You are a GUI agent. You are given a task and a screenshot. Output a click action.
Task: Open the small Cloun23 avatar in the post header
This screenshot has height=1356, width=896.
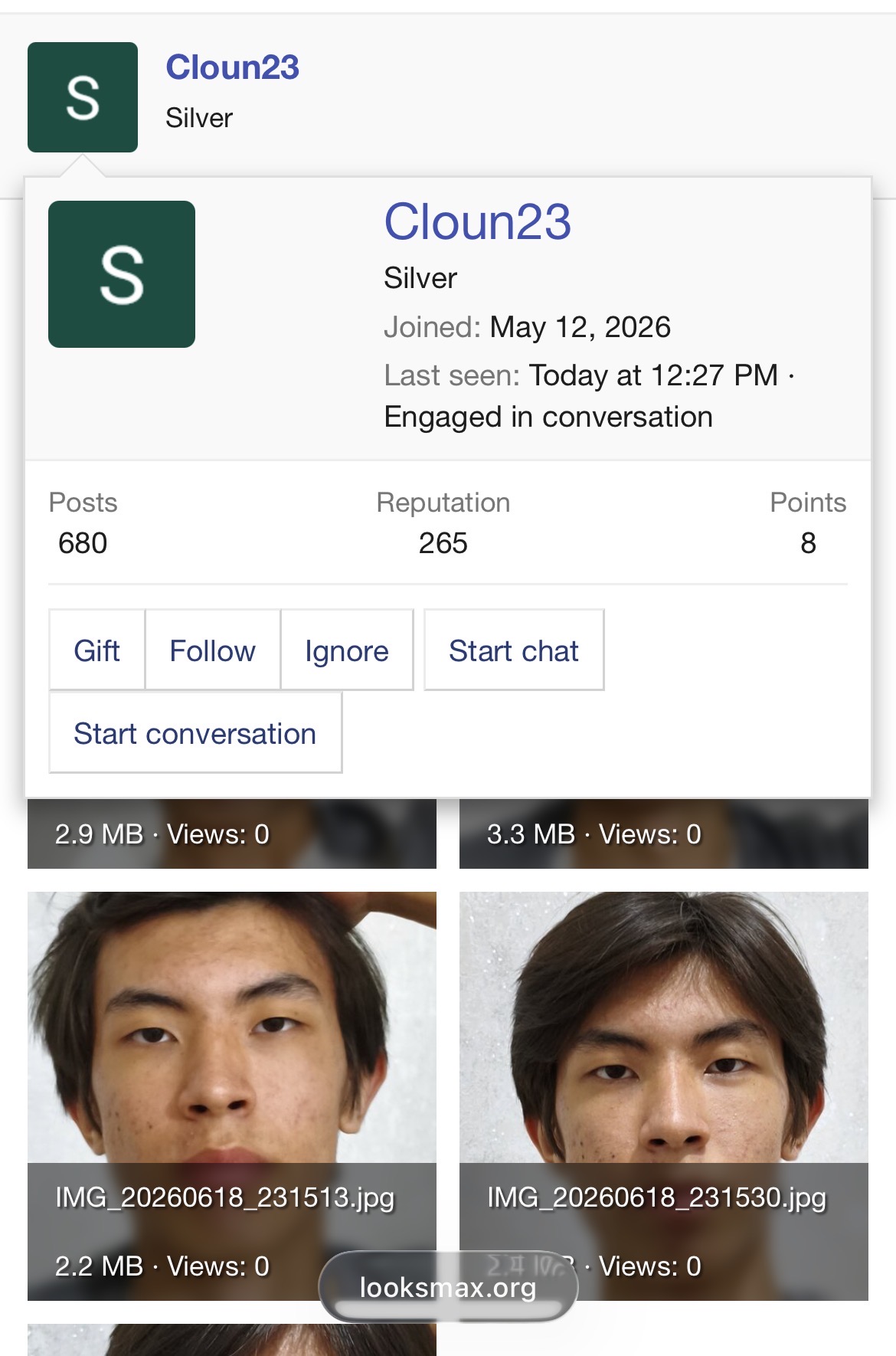pyautogui.click(x=83, y=97)
